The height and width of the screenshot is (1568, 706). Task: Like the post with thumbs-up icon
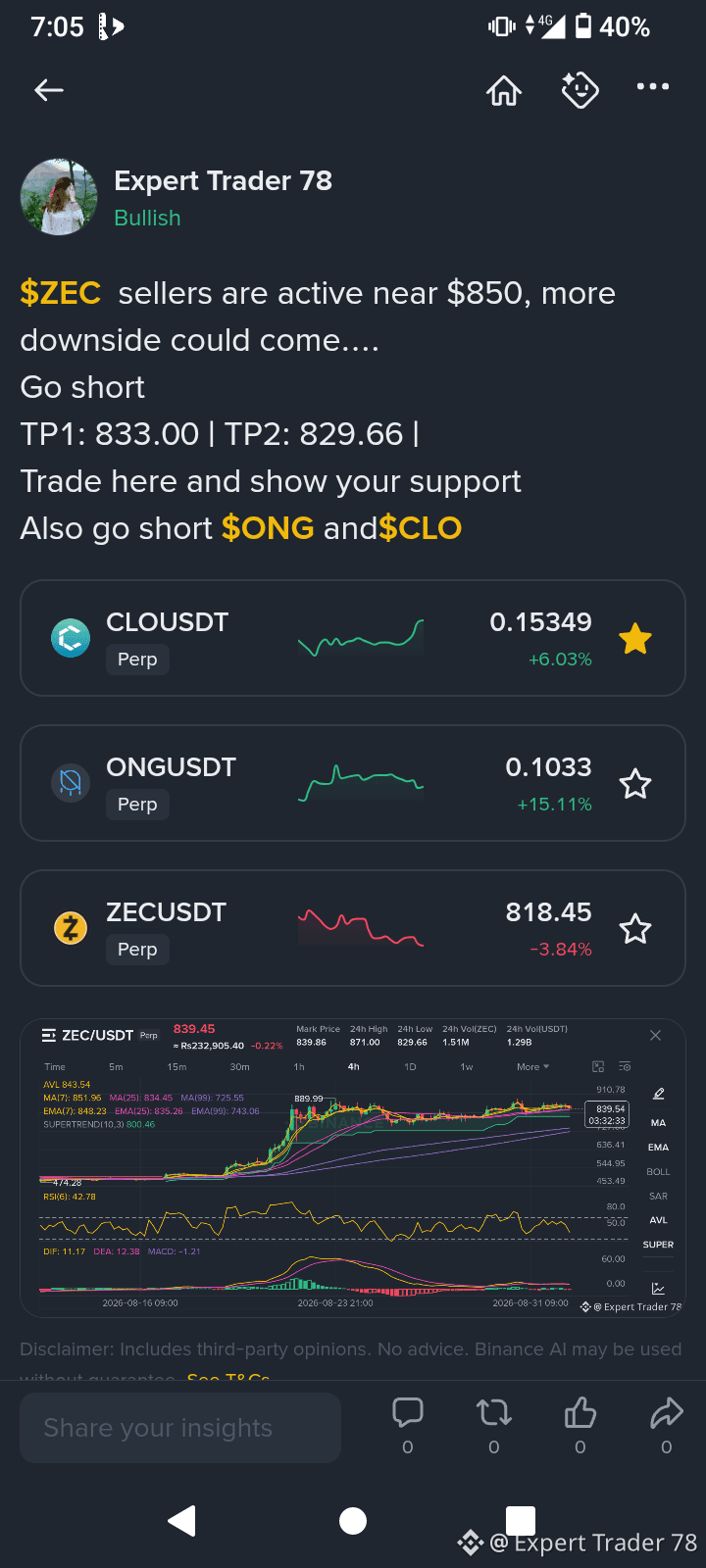click(580, 1412)
